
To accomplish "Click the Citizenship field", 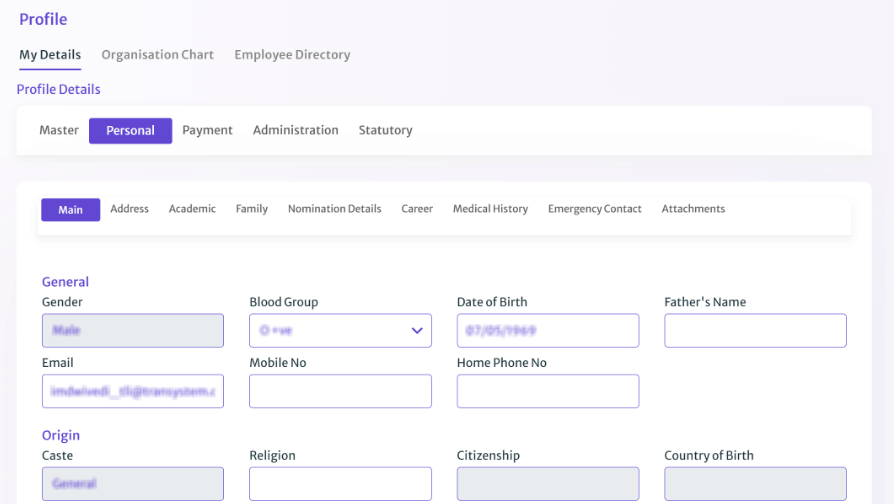I will [548, 484].
